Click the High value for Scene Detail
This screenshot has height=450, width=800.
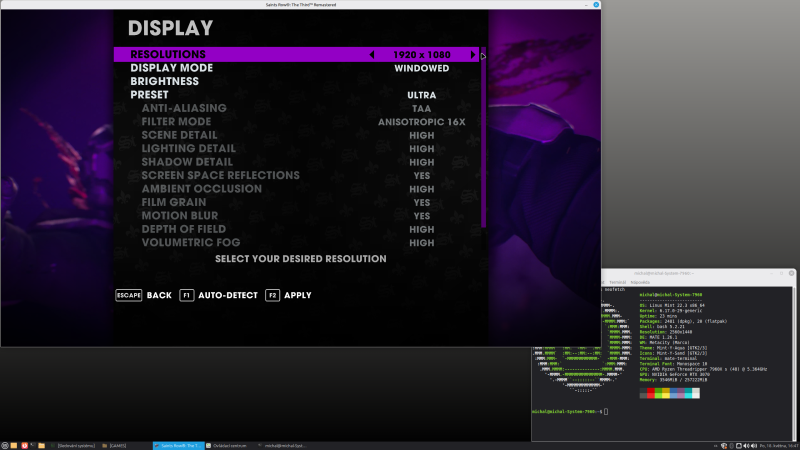click(421, 136)
